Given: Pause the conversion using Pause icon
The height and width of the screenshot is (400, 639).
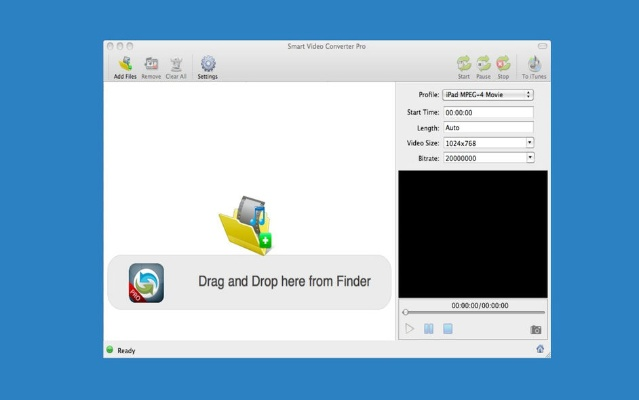Looking at the screenshot, I should (483, 64).
